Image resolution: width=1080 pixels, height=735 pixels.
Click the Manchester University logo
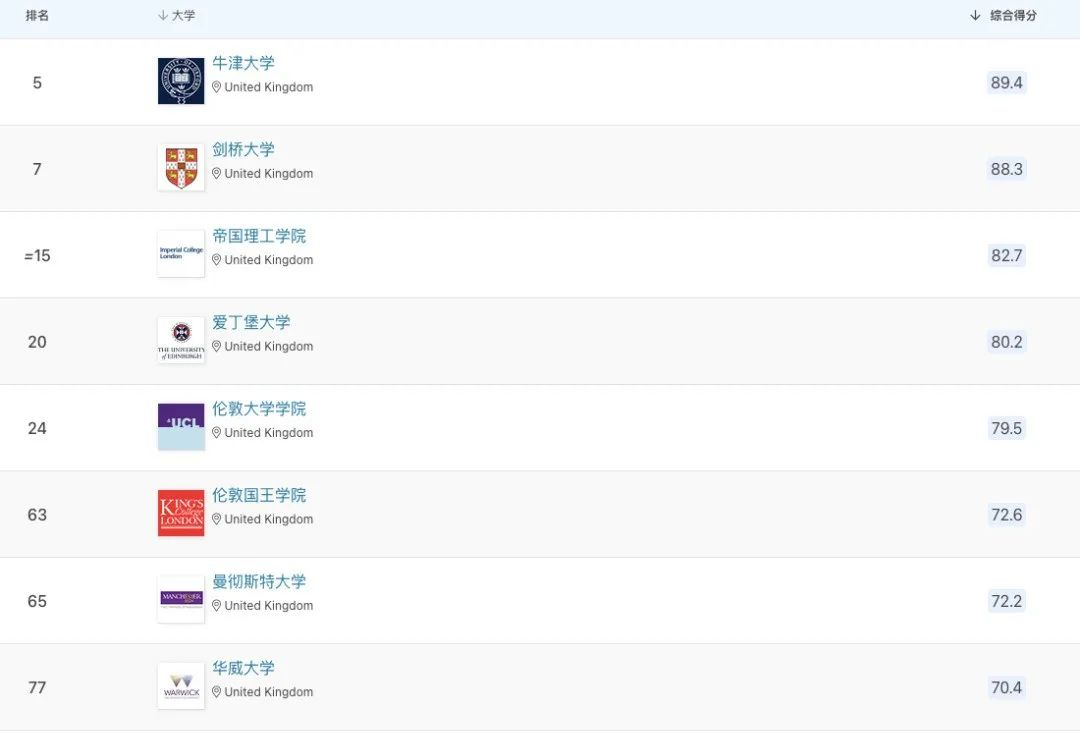180,599
